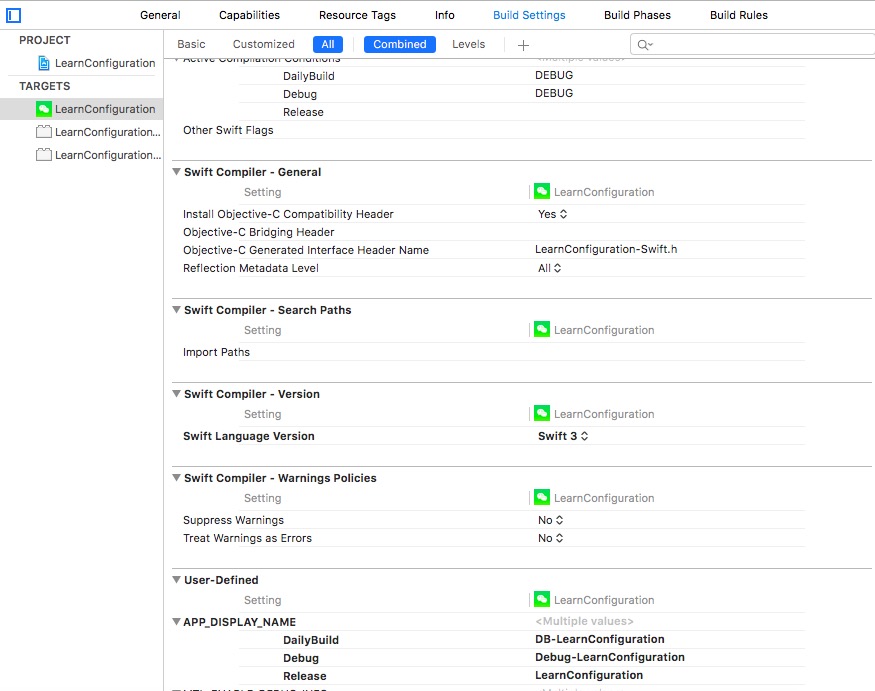Select LearnConfiguration under PROJECT
The width and height of the screenshot is (875, 691).
pyautogui.click(x=105, y=63)
